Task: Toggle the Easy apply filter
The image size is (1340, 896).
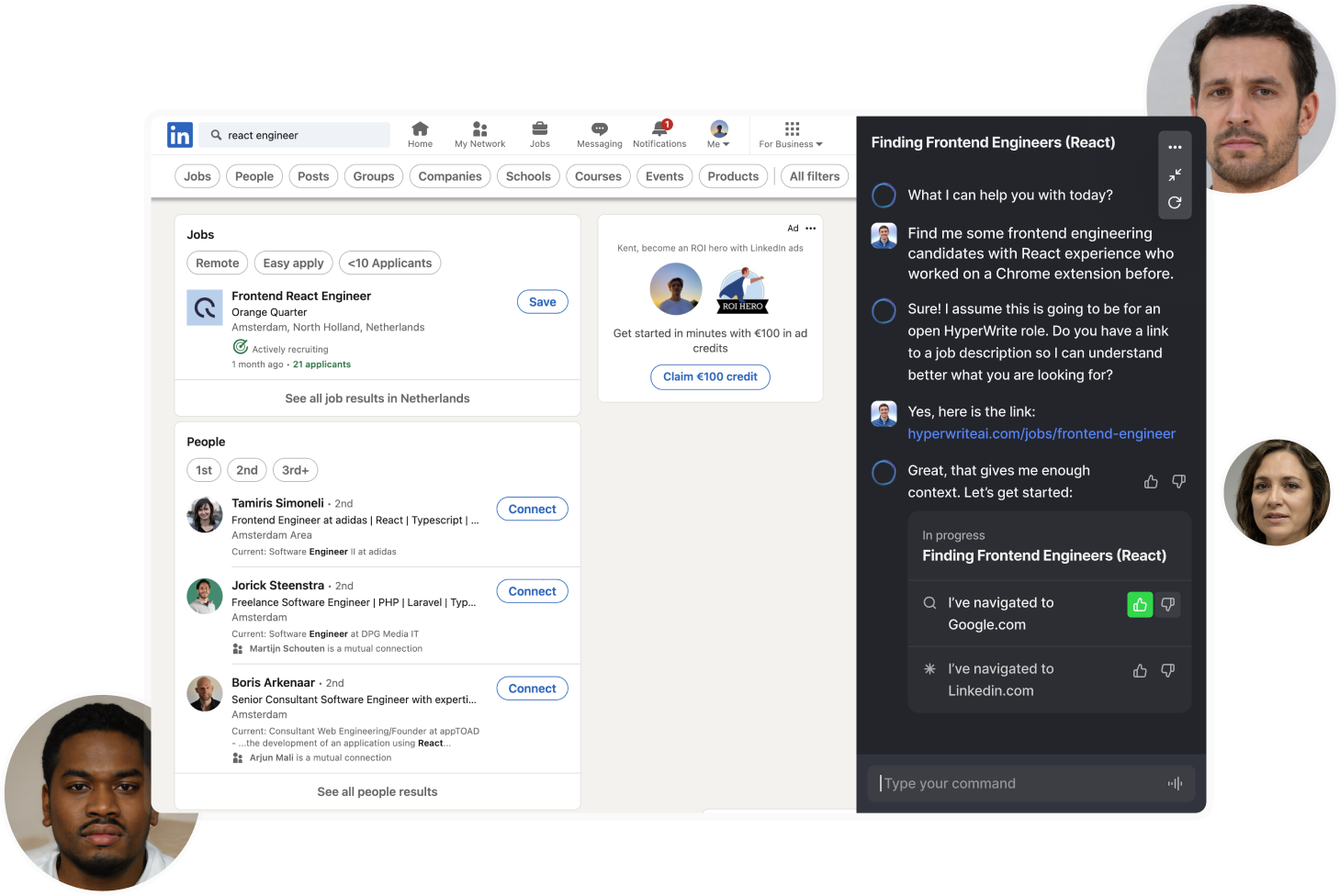Action: click(294, 263)
